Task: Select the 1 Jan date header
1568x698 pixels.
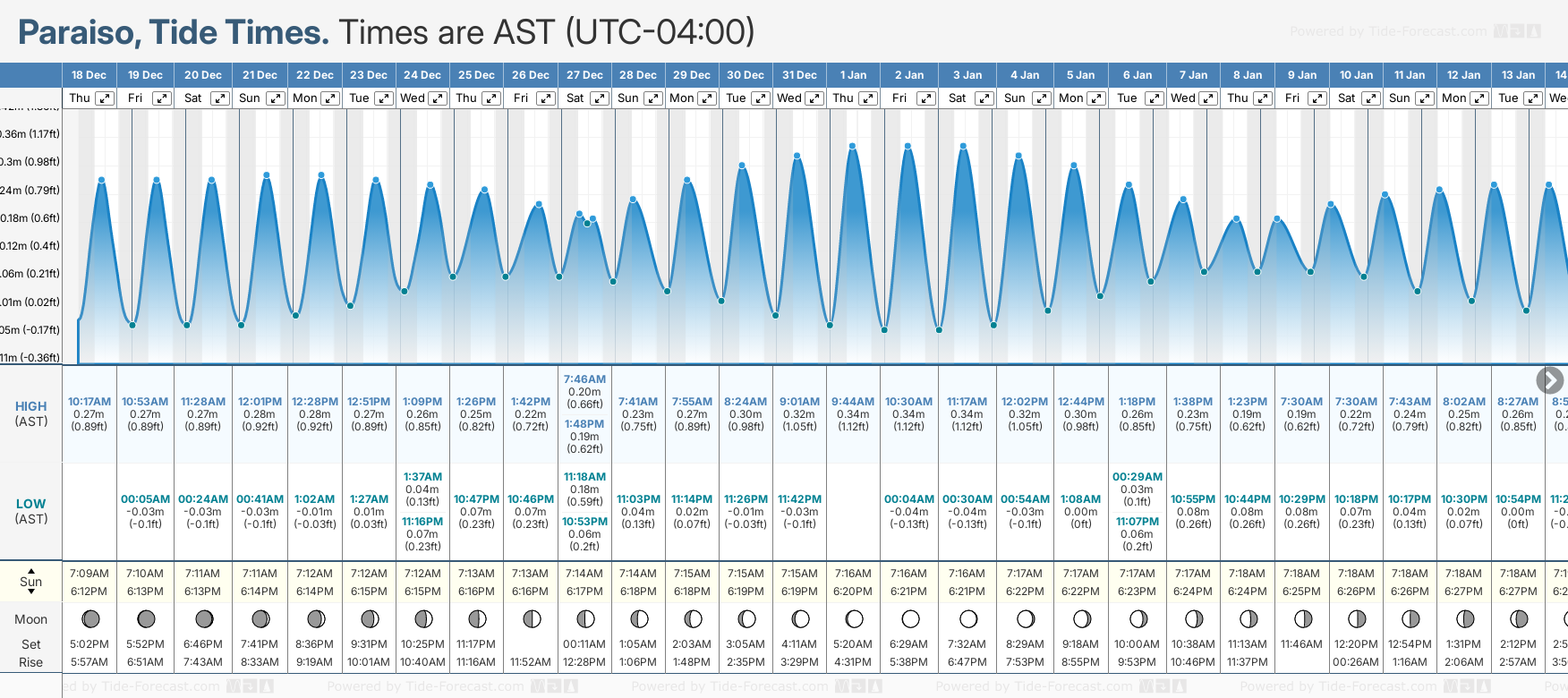Action: coord(853,75)
